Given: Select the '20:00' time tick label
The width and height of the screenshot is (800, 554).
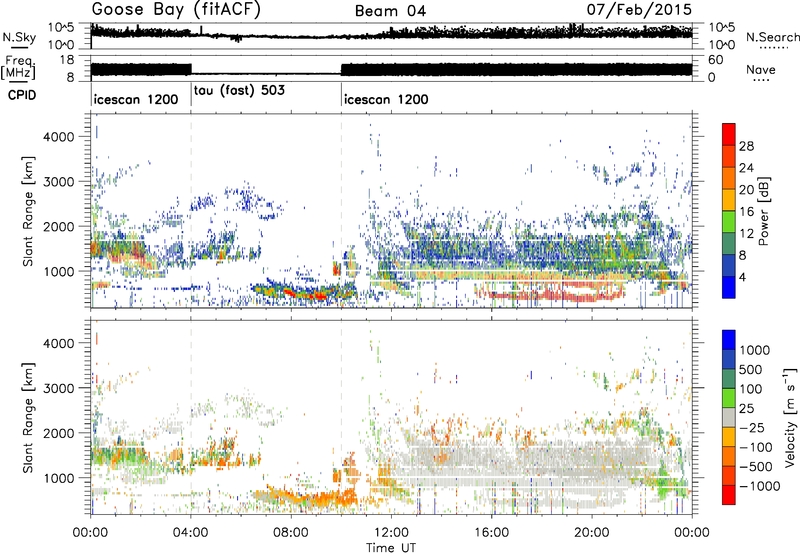Looking at the screenshot, I should tap(592, 533).
